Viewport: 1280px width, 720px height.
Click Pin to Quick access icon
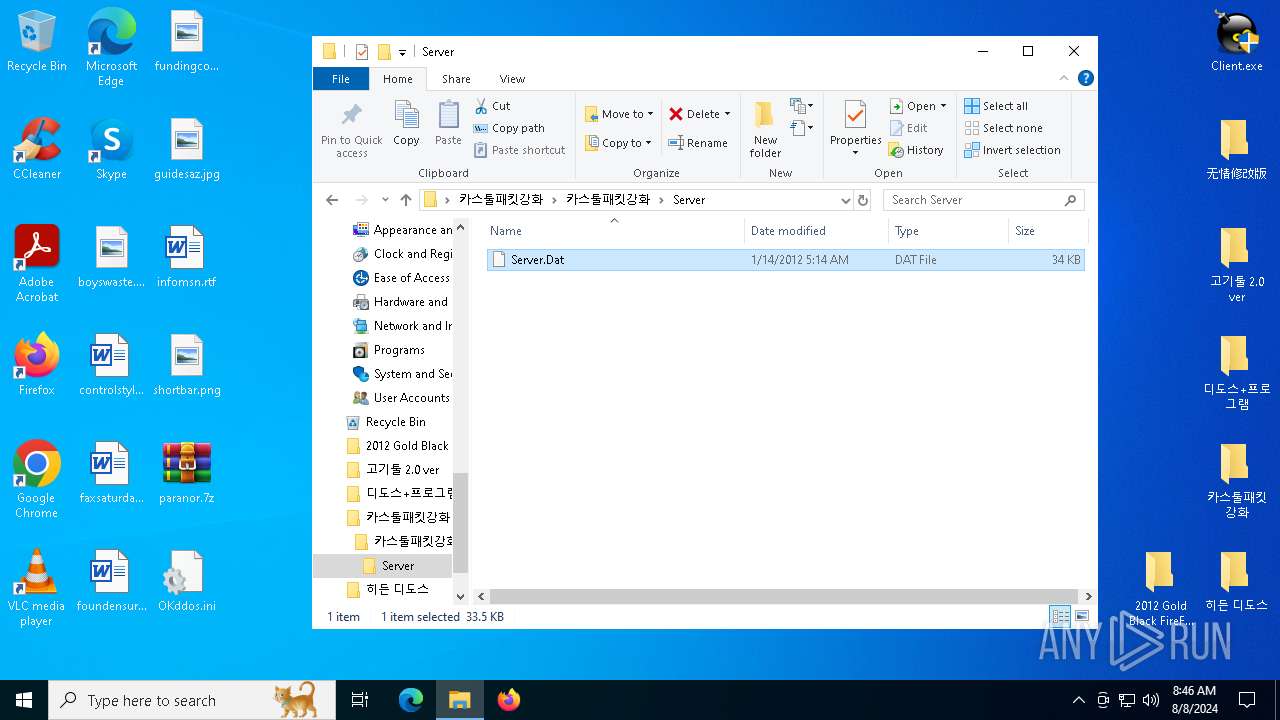[351, 114]
